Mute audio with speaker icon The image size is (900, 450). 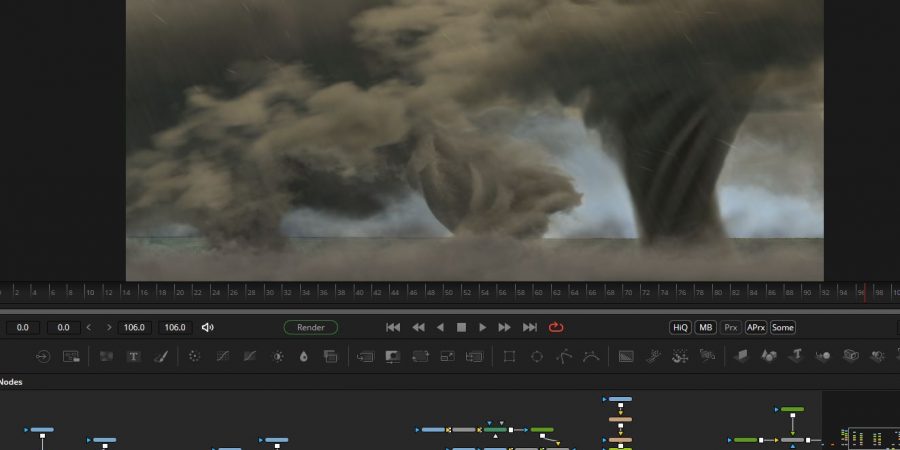pos(208,327)
